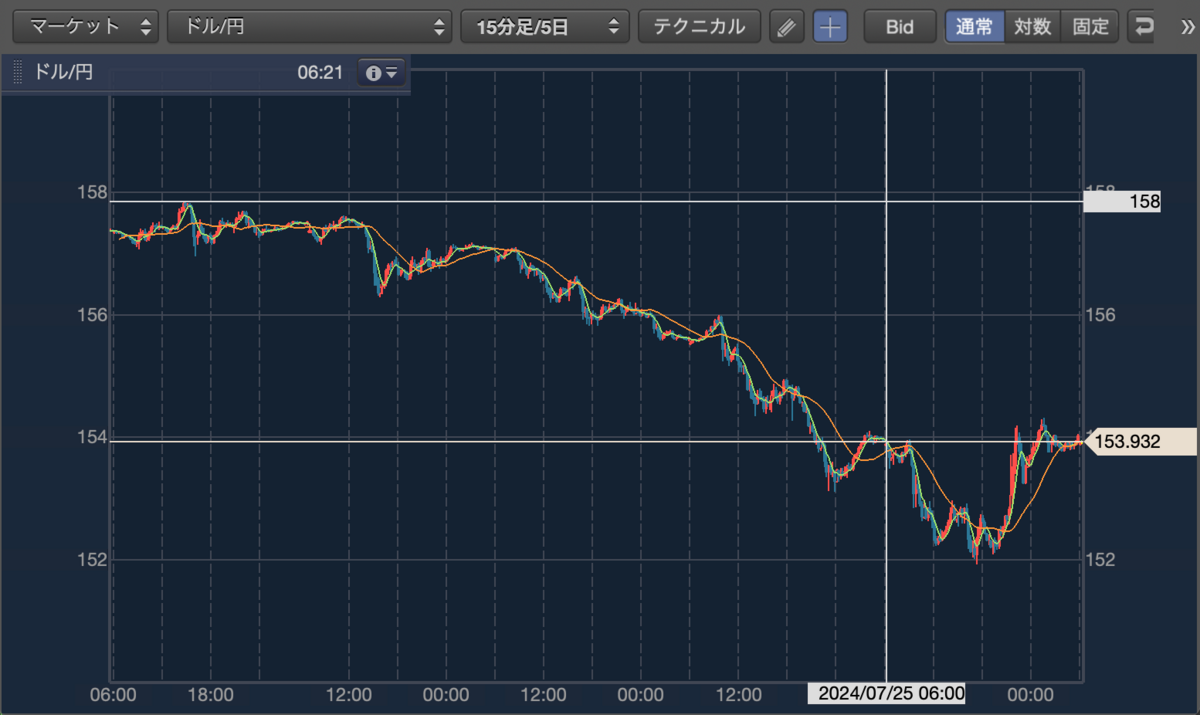
Task: Select the 通常 scale mode
Action: coord(974,27)
